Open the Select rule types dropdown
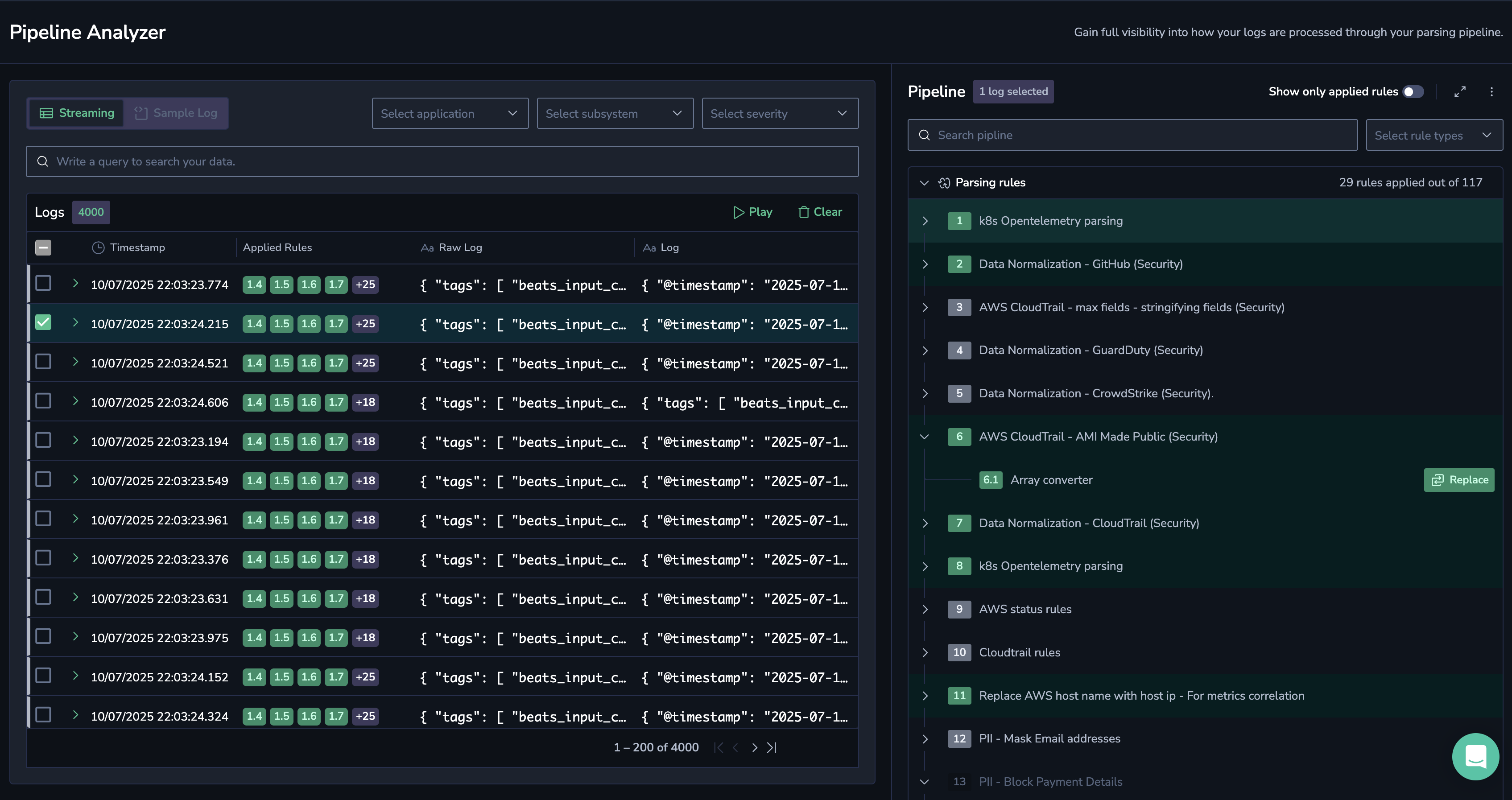 point(1434,135)
